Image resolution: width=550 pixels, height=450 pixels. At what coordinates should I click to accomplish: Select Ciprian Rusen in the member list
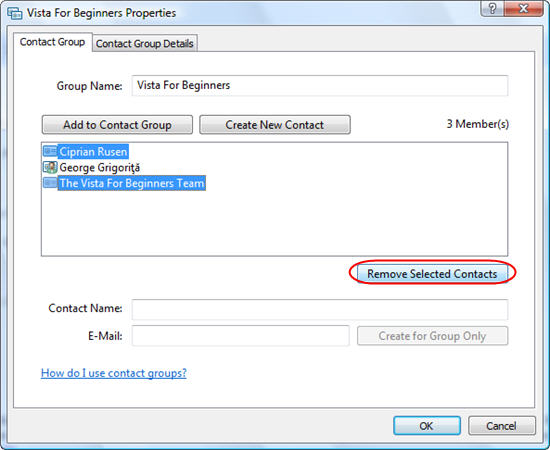pyautogui.click(x=93, y=152)
